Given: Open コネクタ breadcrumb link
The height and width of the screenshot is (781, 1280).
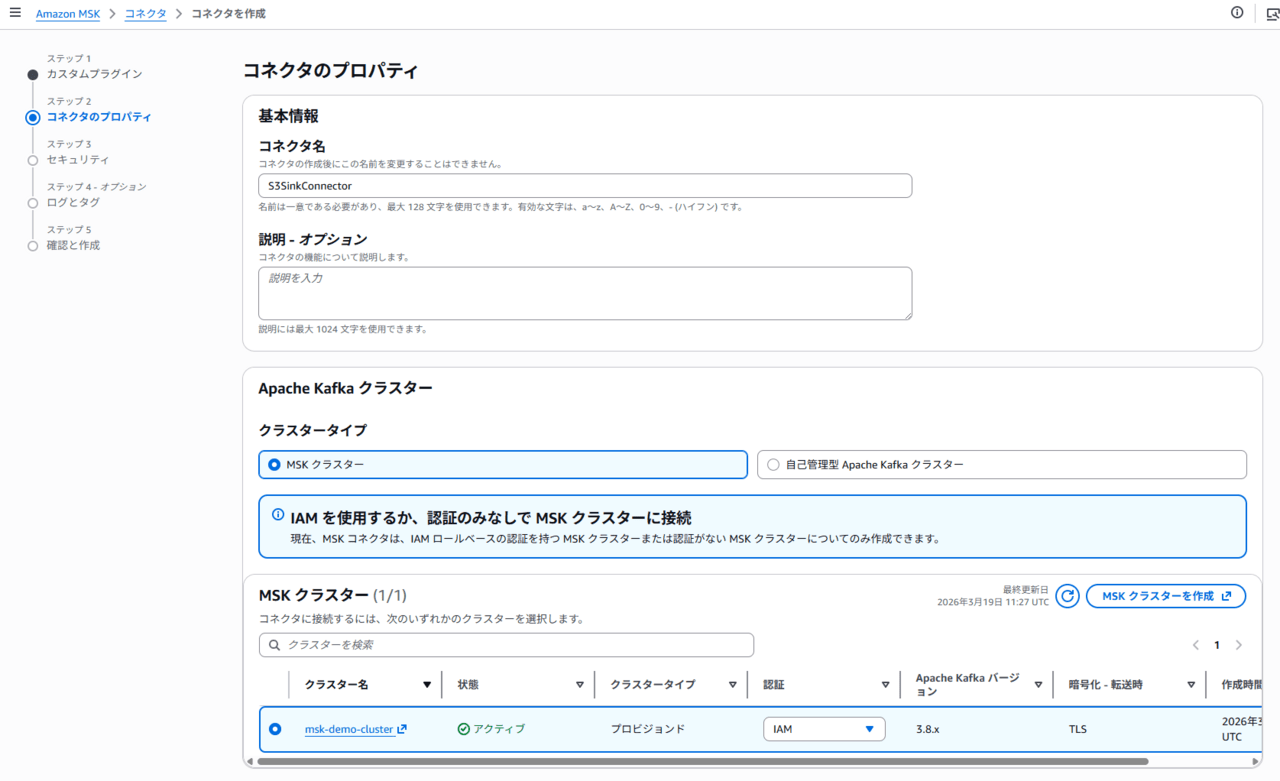Looking at the screenshot, I should click(x=145, y=14).
